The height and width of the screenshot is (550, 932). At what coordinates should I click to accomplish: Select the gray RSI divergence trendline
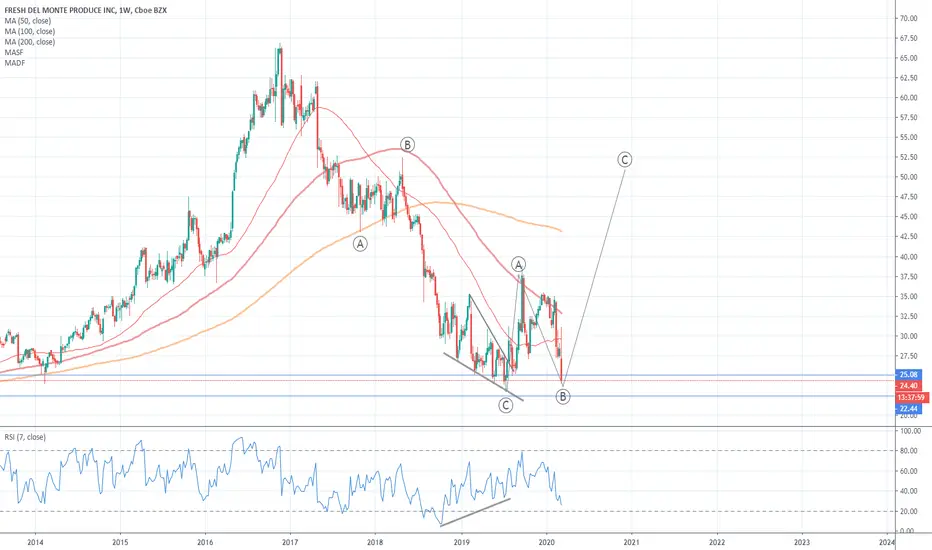click(x=475, y=512)
